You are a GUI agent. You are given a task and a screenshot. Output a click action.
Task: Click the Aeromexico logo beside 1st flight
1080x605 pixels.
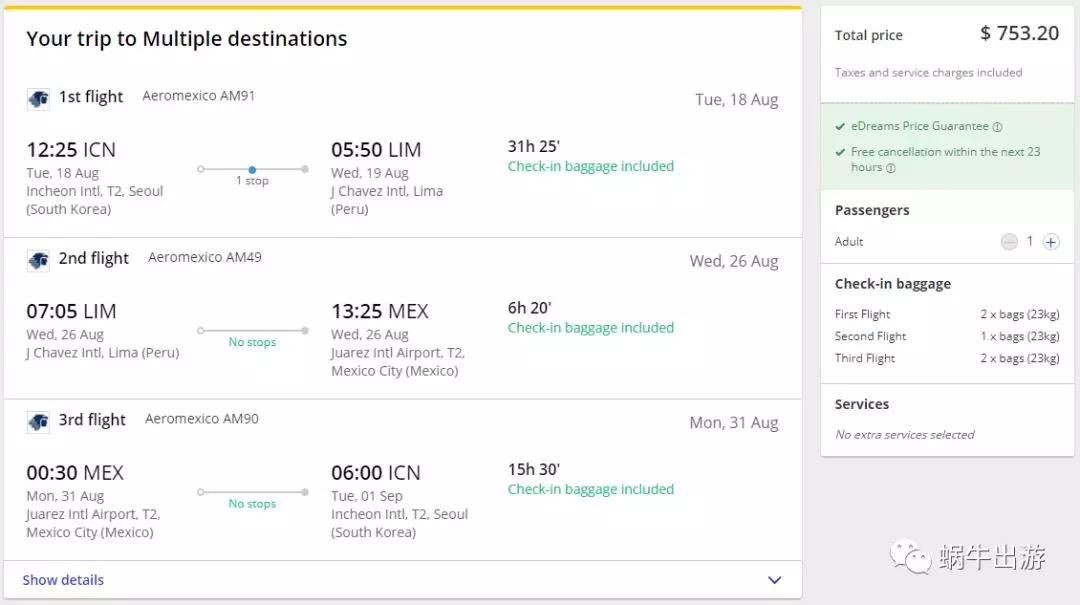[x=38, y=98]
